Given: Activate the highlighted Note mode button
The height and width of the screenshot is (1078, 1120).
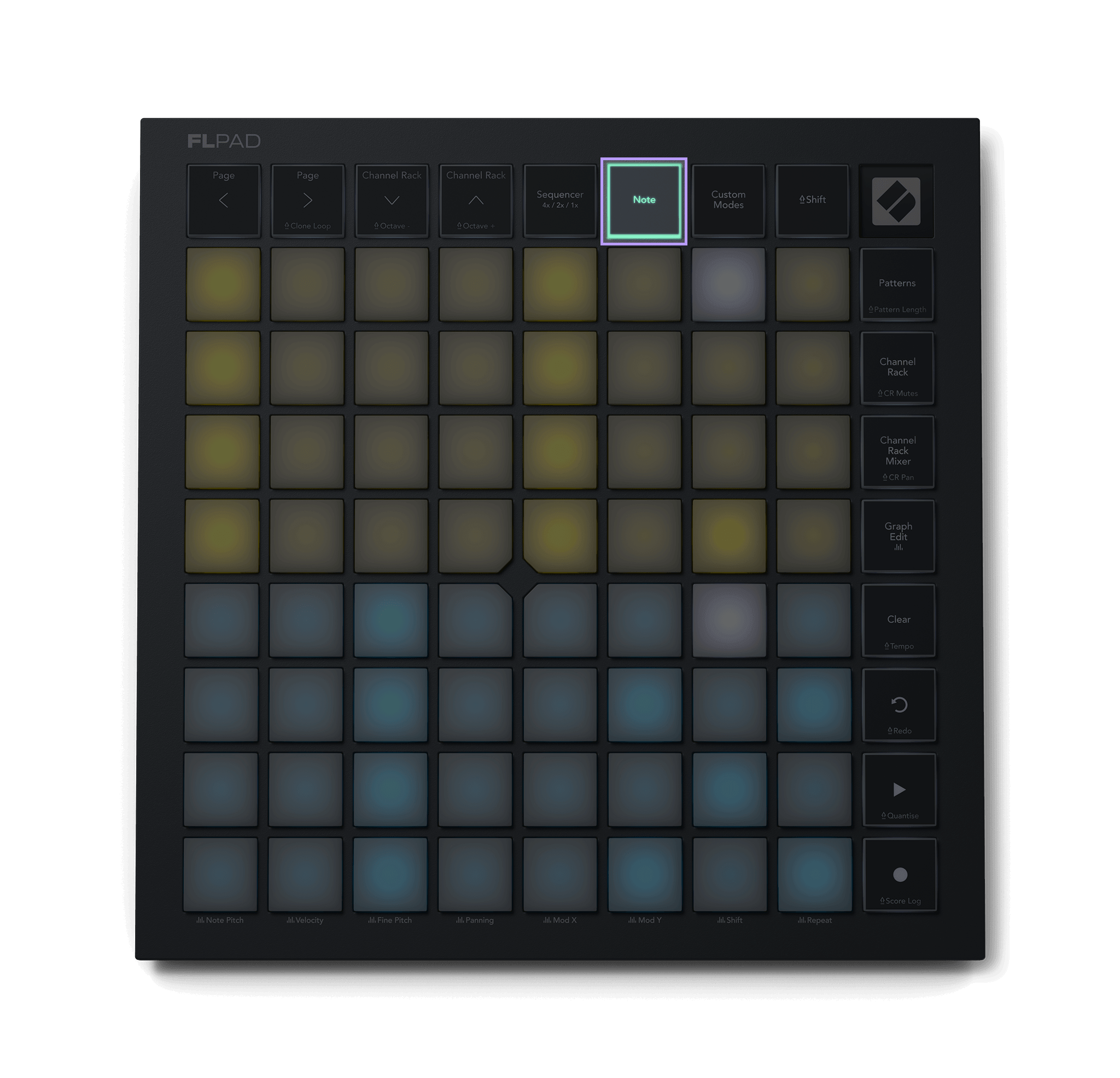Looking at the screenshot, I should coord(644,201).
